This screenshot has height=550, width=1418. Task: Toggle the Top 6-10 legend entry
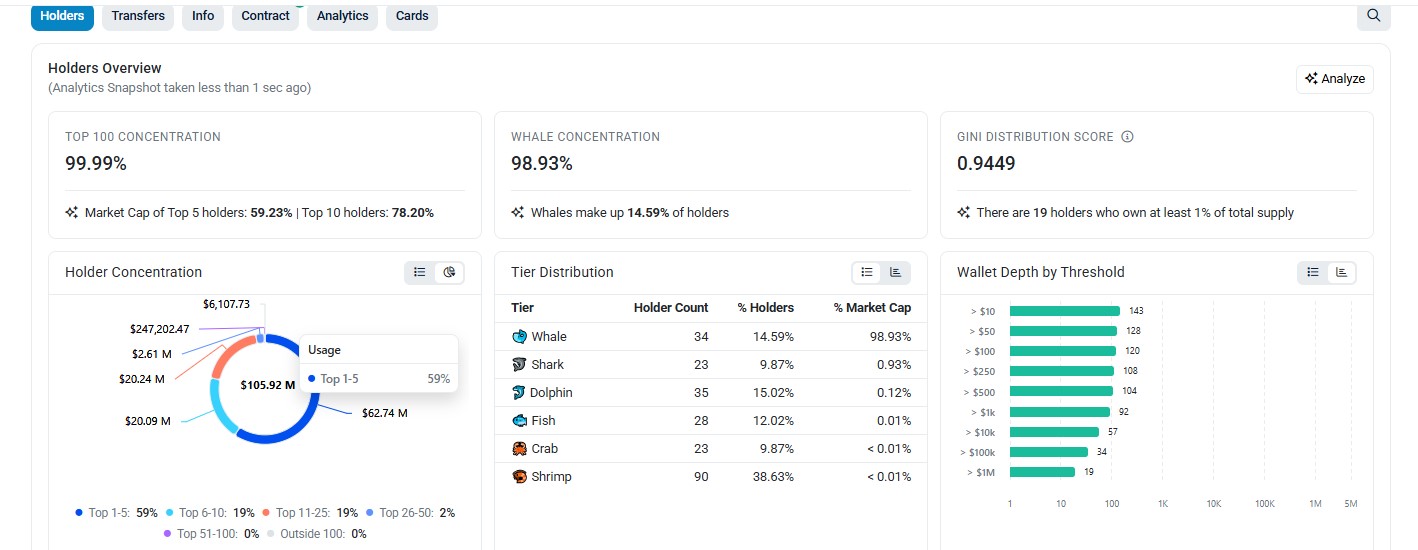(210, 513)
